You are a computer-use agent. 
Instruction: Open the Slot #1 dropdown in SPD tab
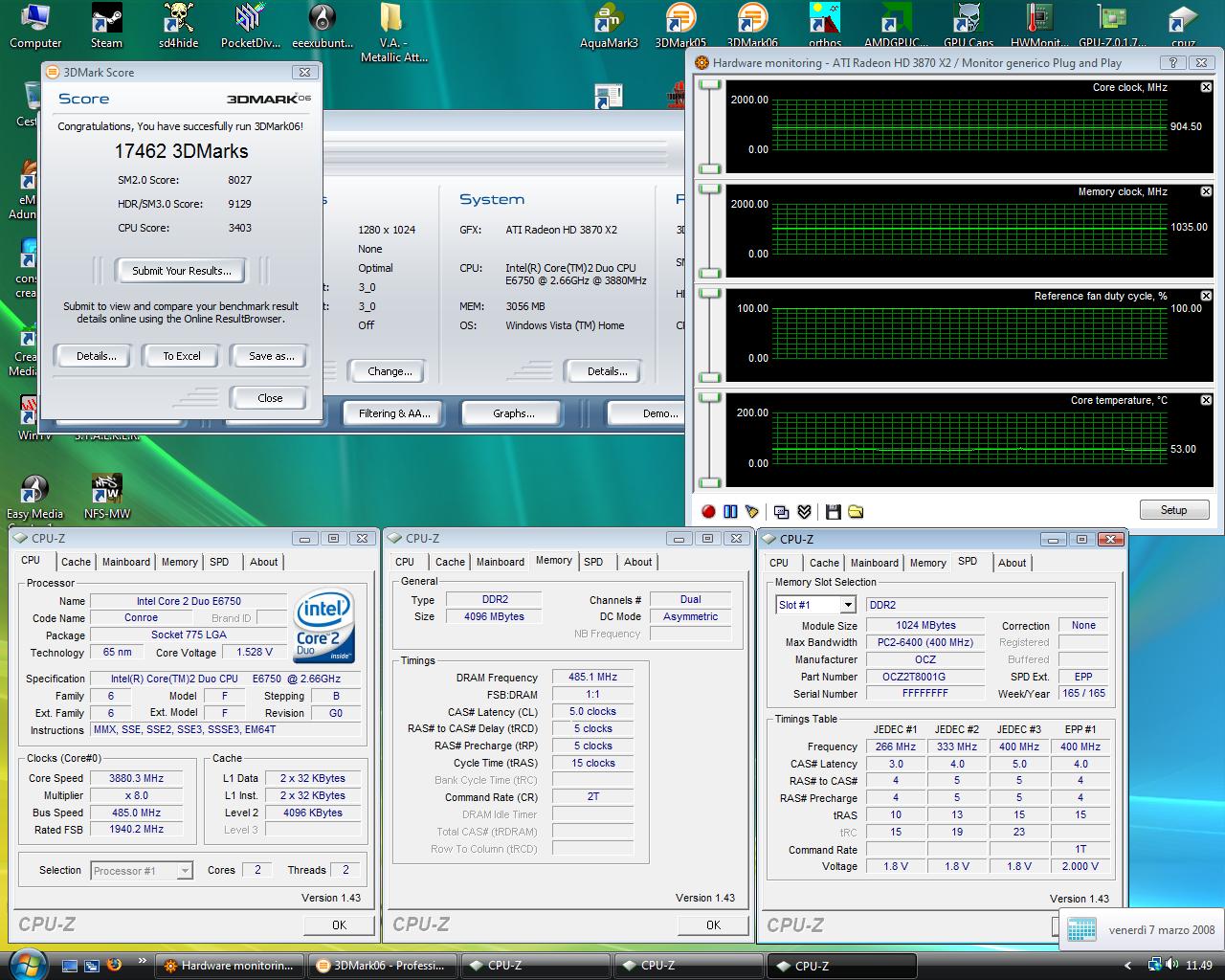coord(847,605)
